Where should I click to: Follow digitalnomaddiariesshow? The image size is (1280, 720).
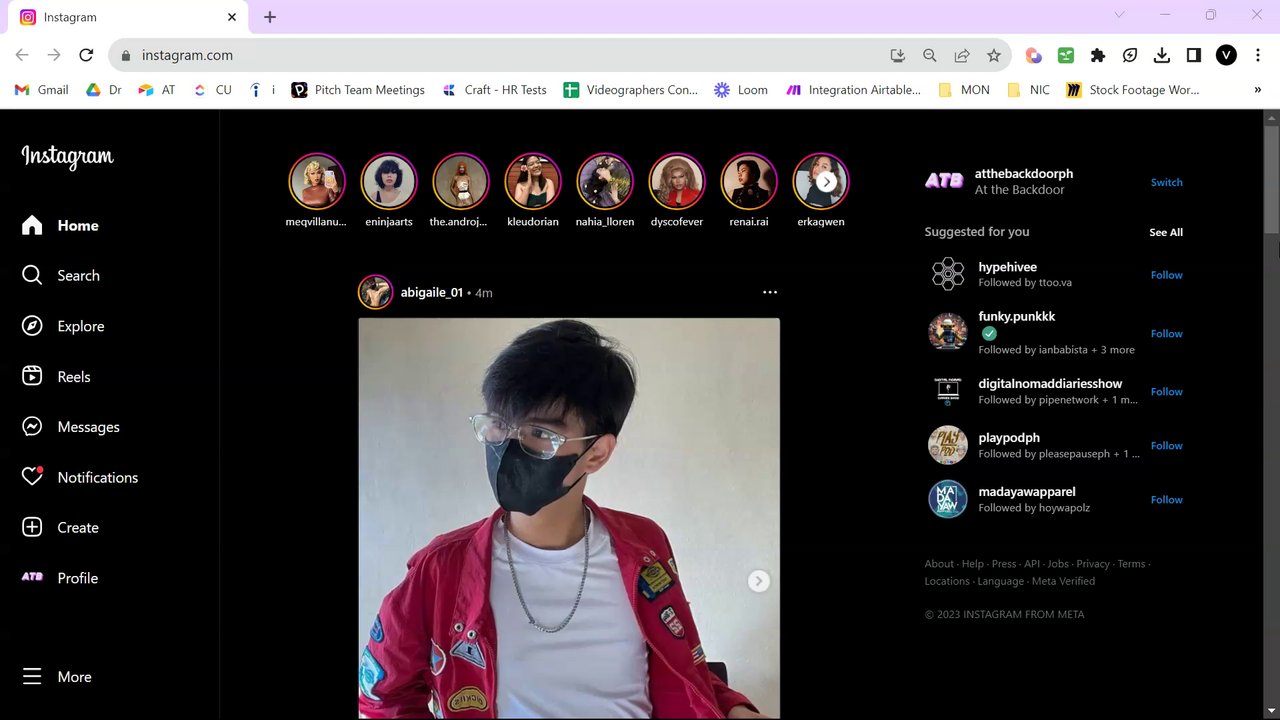(x=1166, y=392)
